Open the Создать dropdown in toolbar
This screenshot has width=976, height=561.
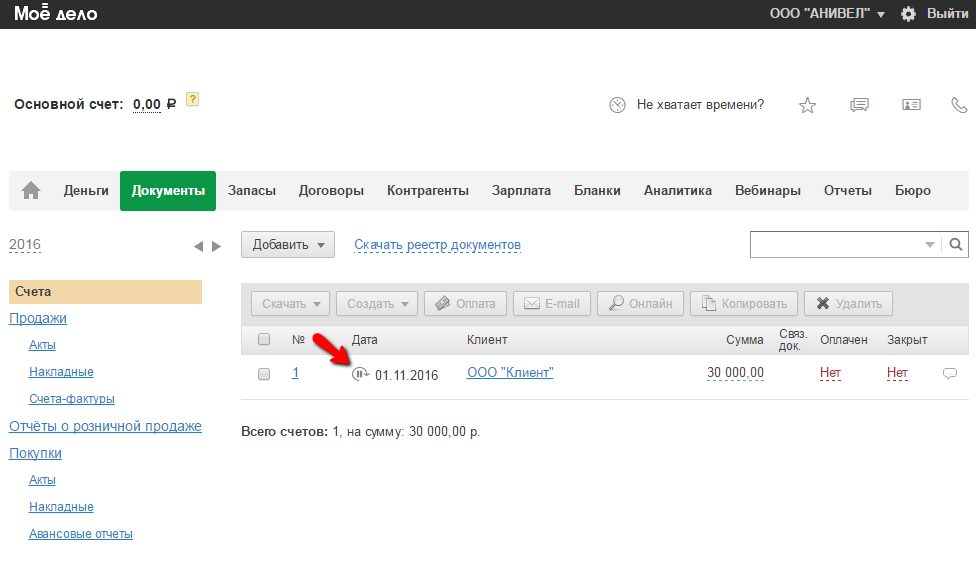(377, 304)
